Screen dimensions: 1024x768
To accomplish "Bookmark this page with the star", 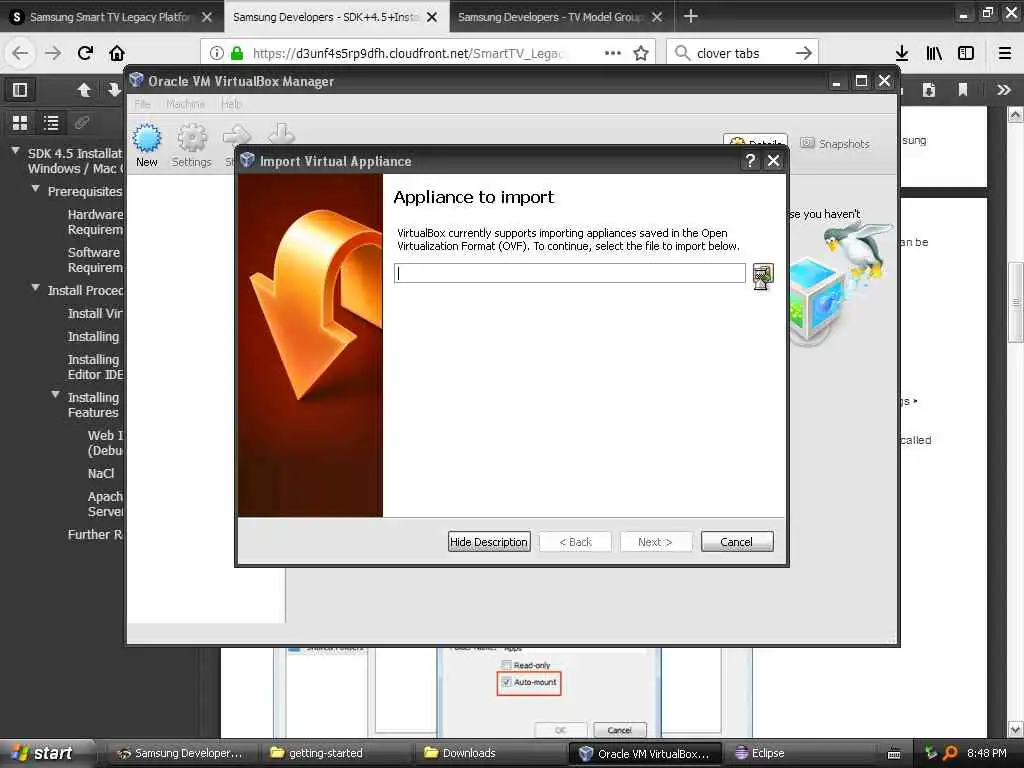I will (641, 53).
